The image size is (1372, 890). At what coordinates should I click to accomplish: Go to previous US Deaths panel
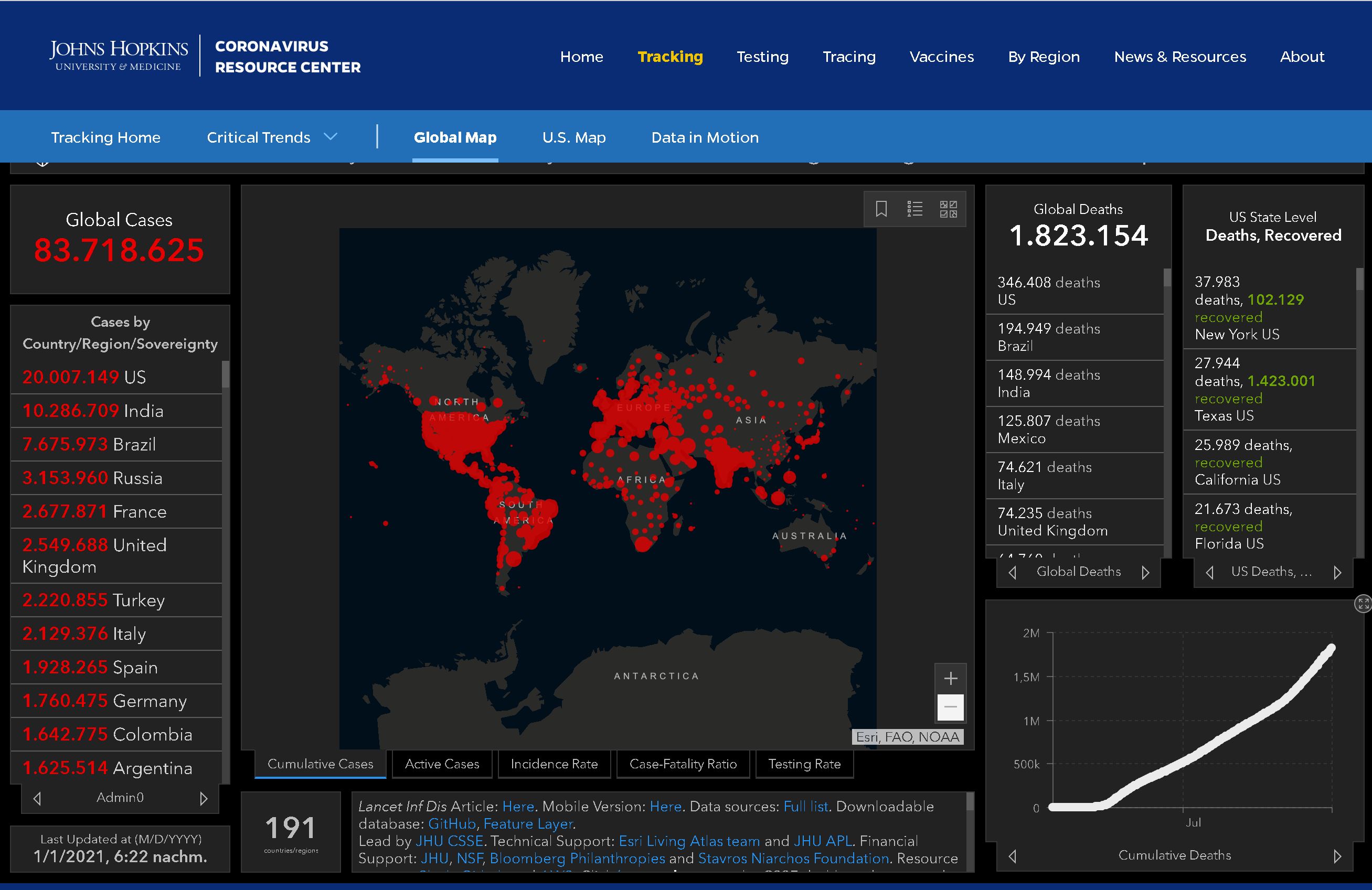pos(1209,572)
